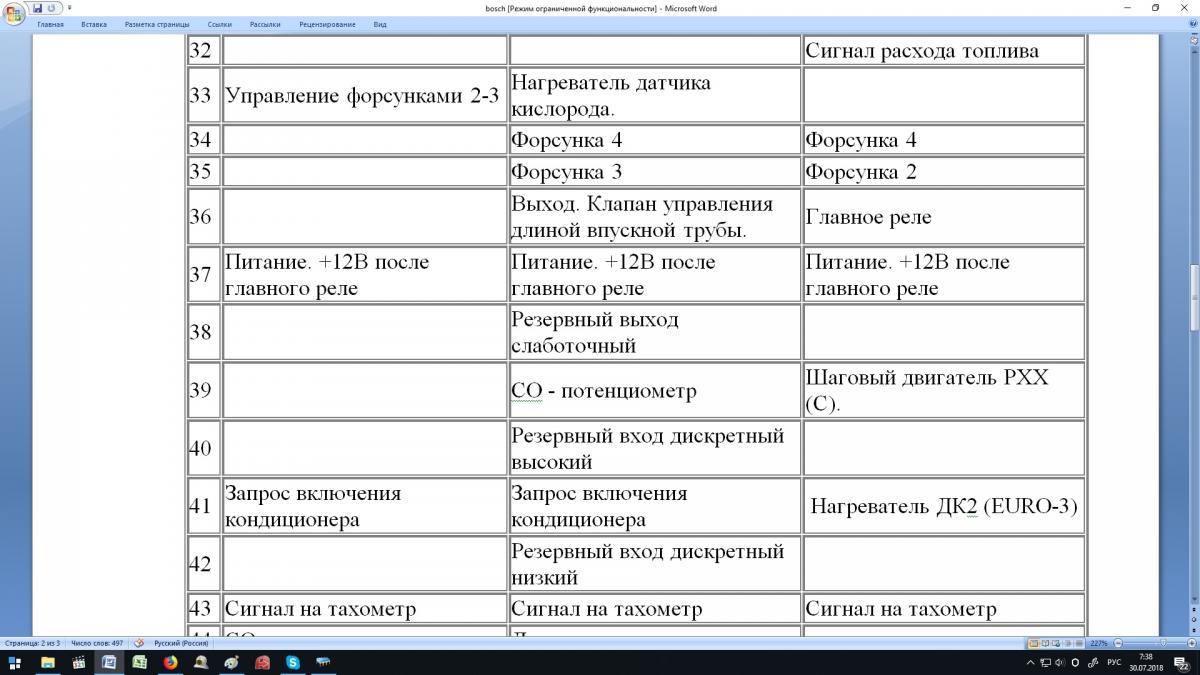Select the Разметка страницы tab
The width and height of the screenshot is (1200, 675).
pos(157,24)
